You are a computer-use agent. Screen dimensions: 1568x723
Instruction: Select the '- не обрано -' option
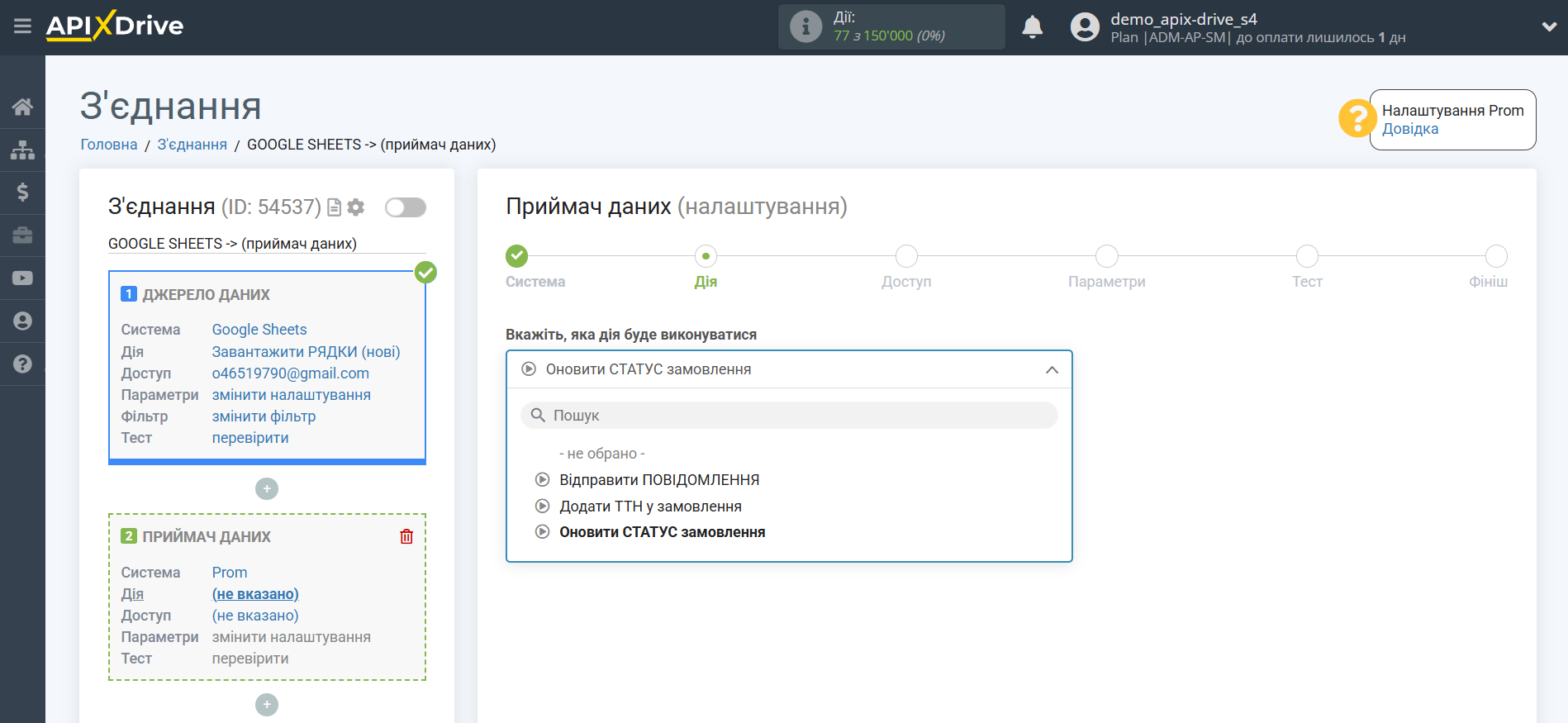(602, 454)
